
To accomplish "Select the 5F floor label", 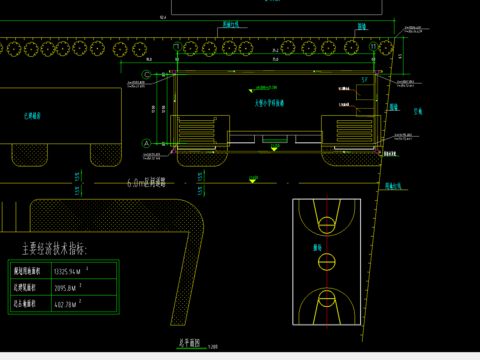I will coord(365,80).
